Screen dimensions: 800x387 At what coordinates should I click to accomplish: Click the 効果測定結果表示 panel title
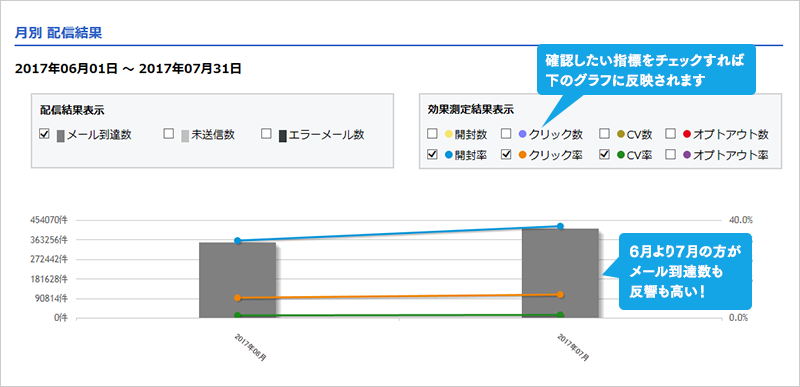(x=471, y=109)
